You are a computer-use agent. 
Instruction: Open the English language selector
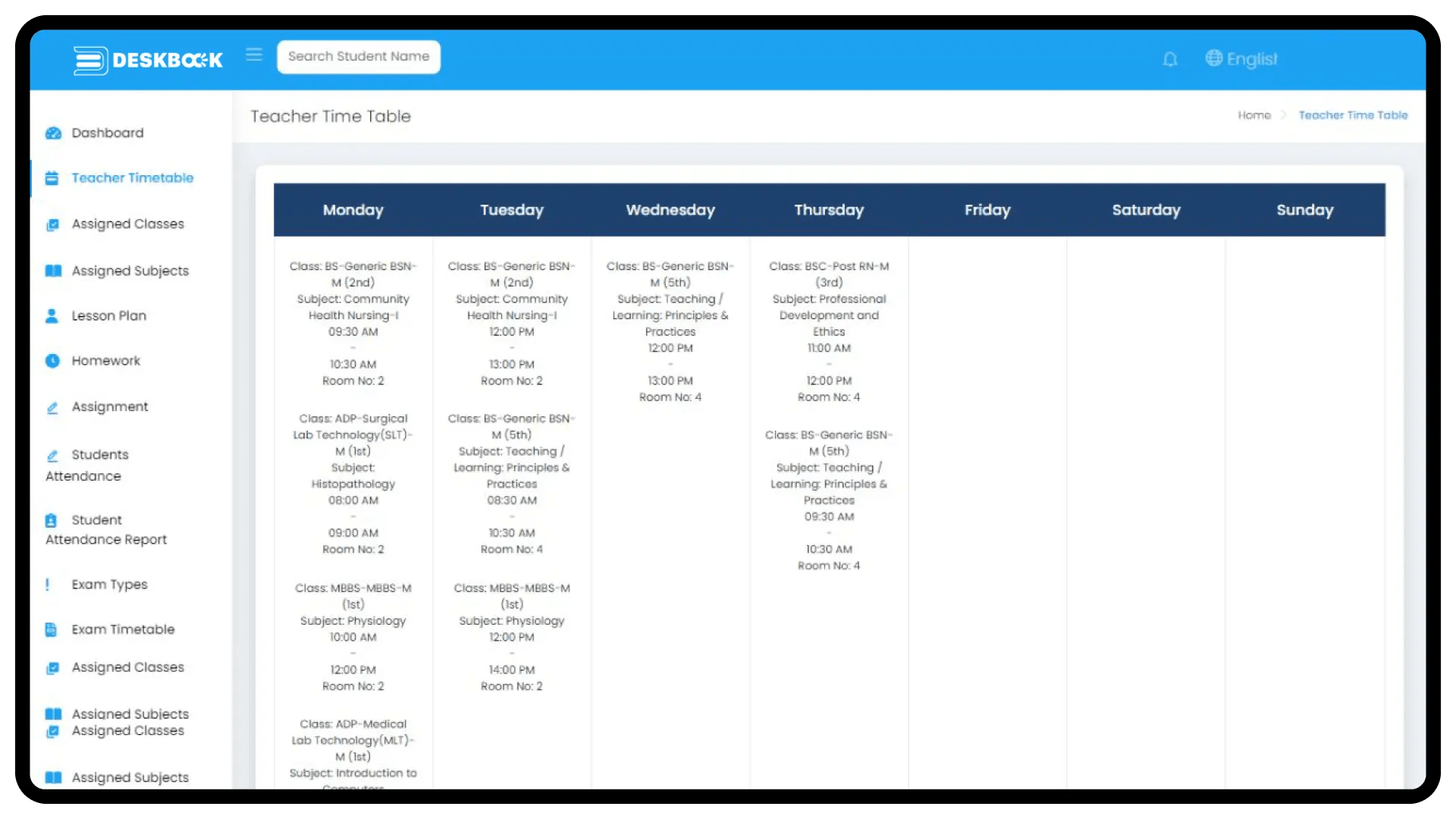pyautogui.click(x=1241, y=58)
